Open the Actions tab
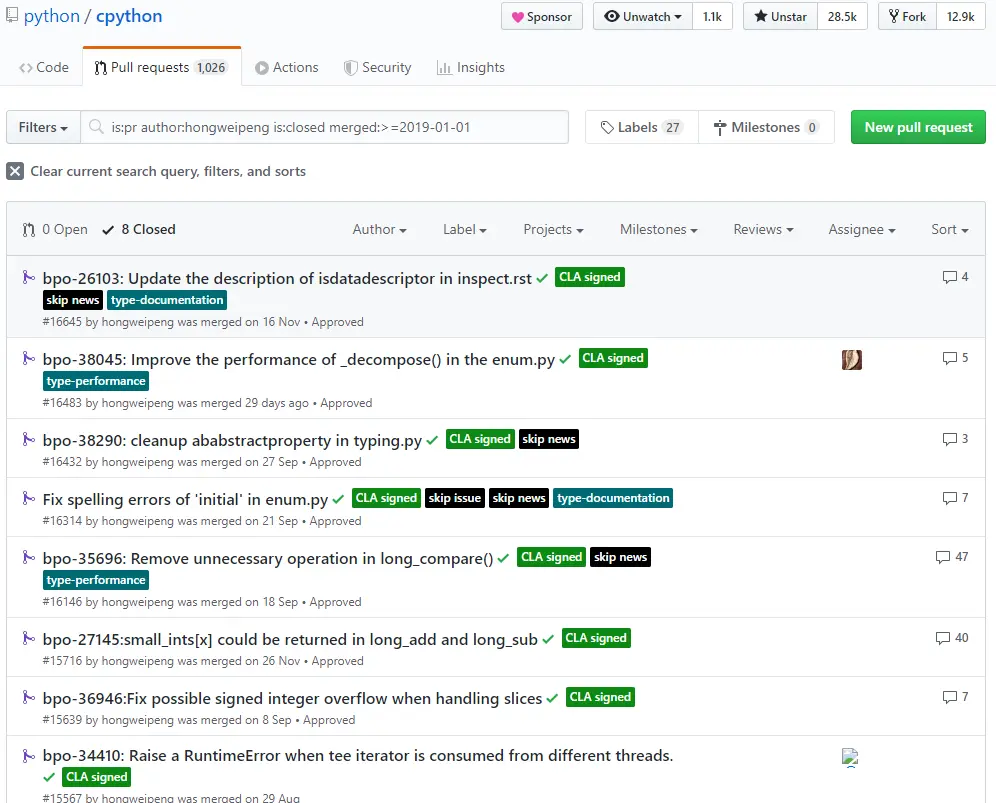 click(287, 67)
